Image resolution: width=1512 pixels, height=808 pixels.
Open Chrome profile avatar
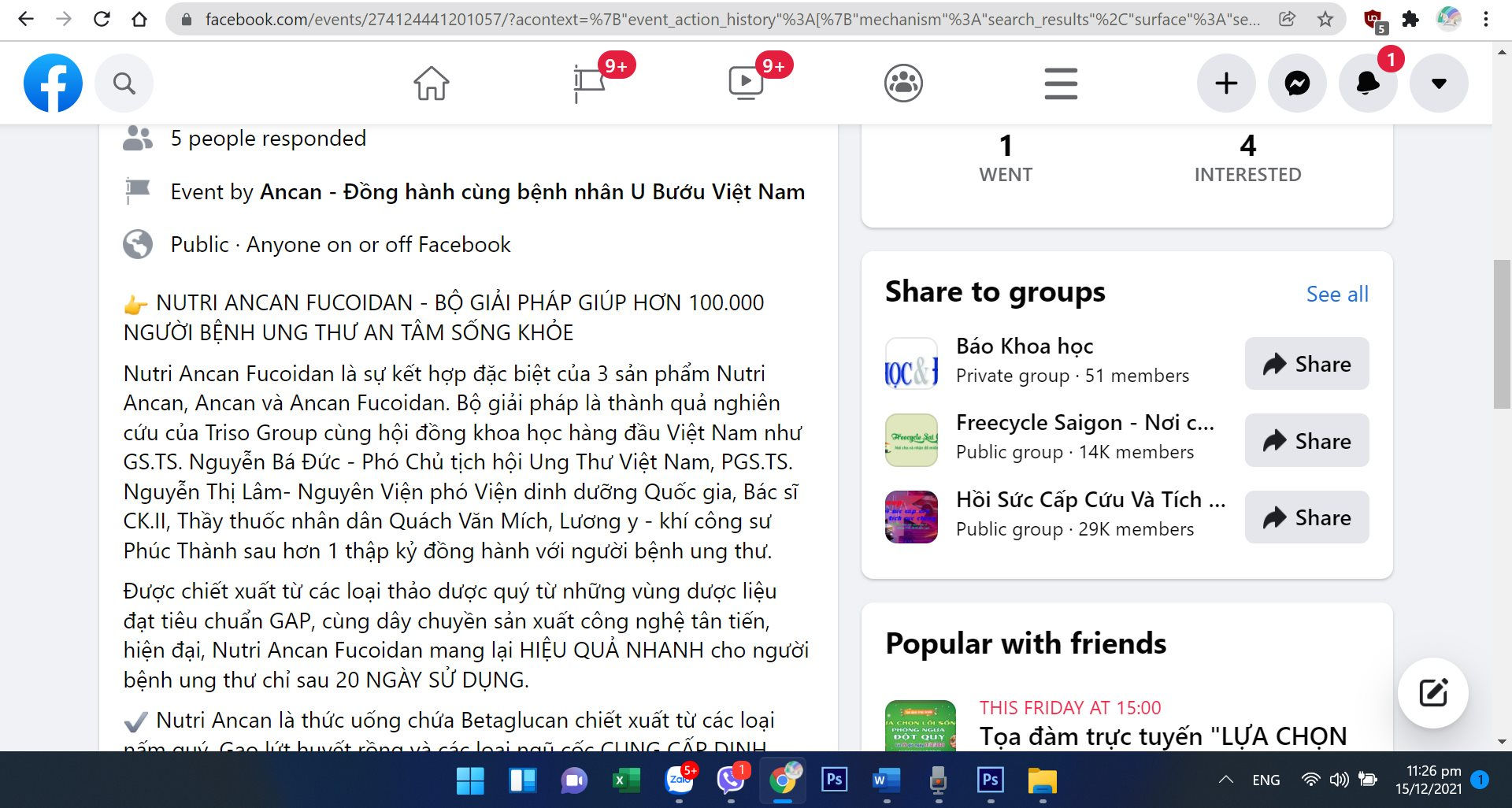point(1448,19)
